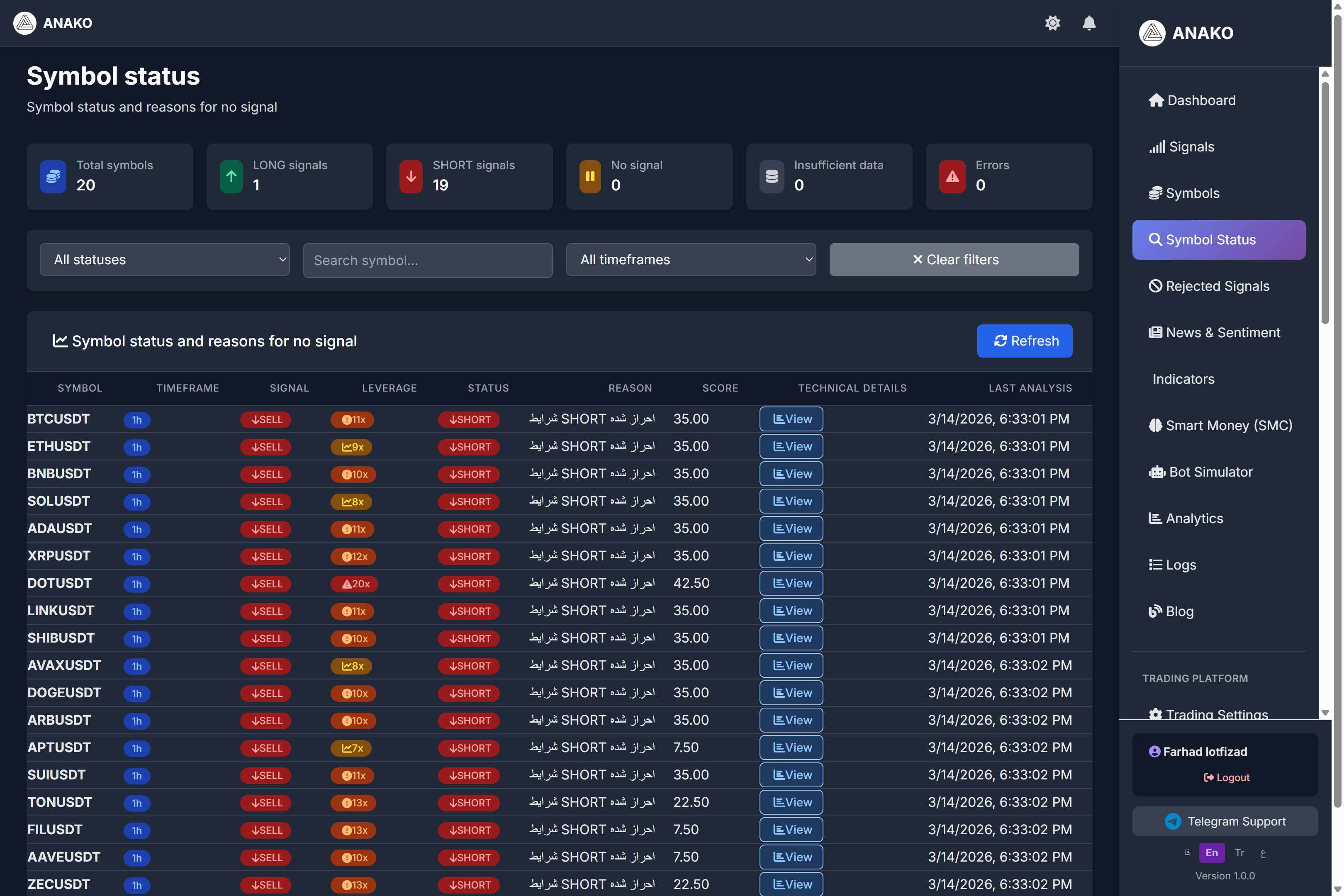Open the settings gear in top bar
This screenshot has height=896, width=1344.
[x=1052, y=23]
